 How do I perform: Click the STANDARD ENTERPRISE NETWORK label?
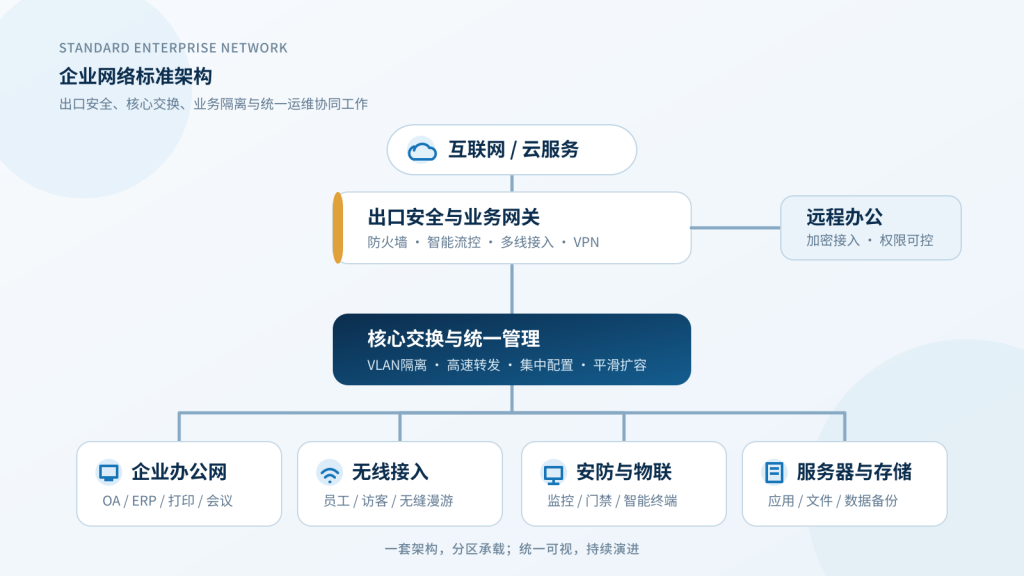coord(173,48)
